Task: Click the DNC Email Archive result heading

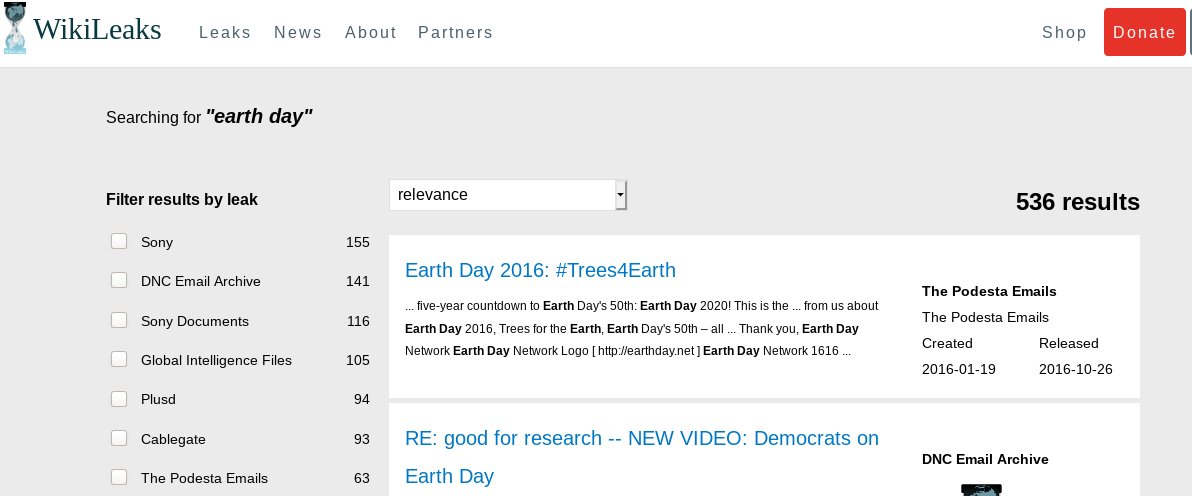Action: 985,459
